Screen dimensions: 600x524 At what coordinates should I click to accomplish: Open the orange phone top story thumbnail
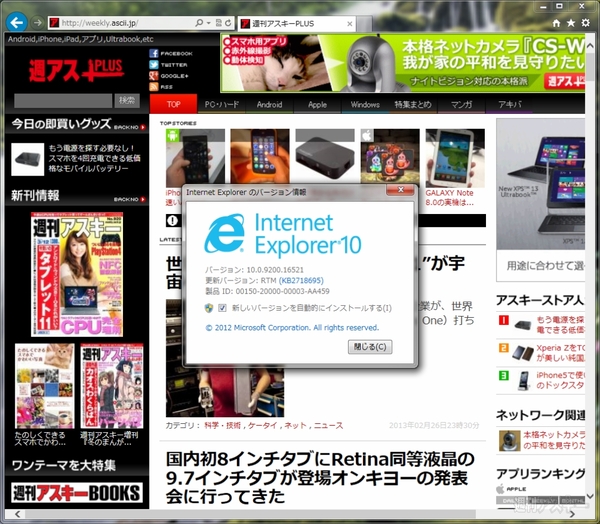(x=260, y=156)
